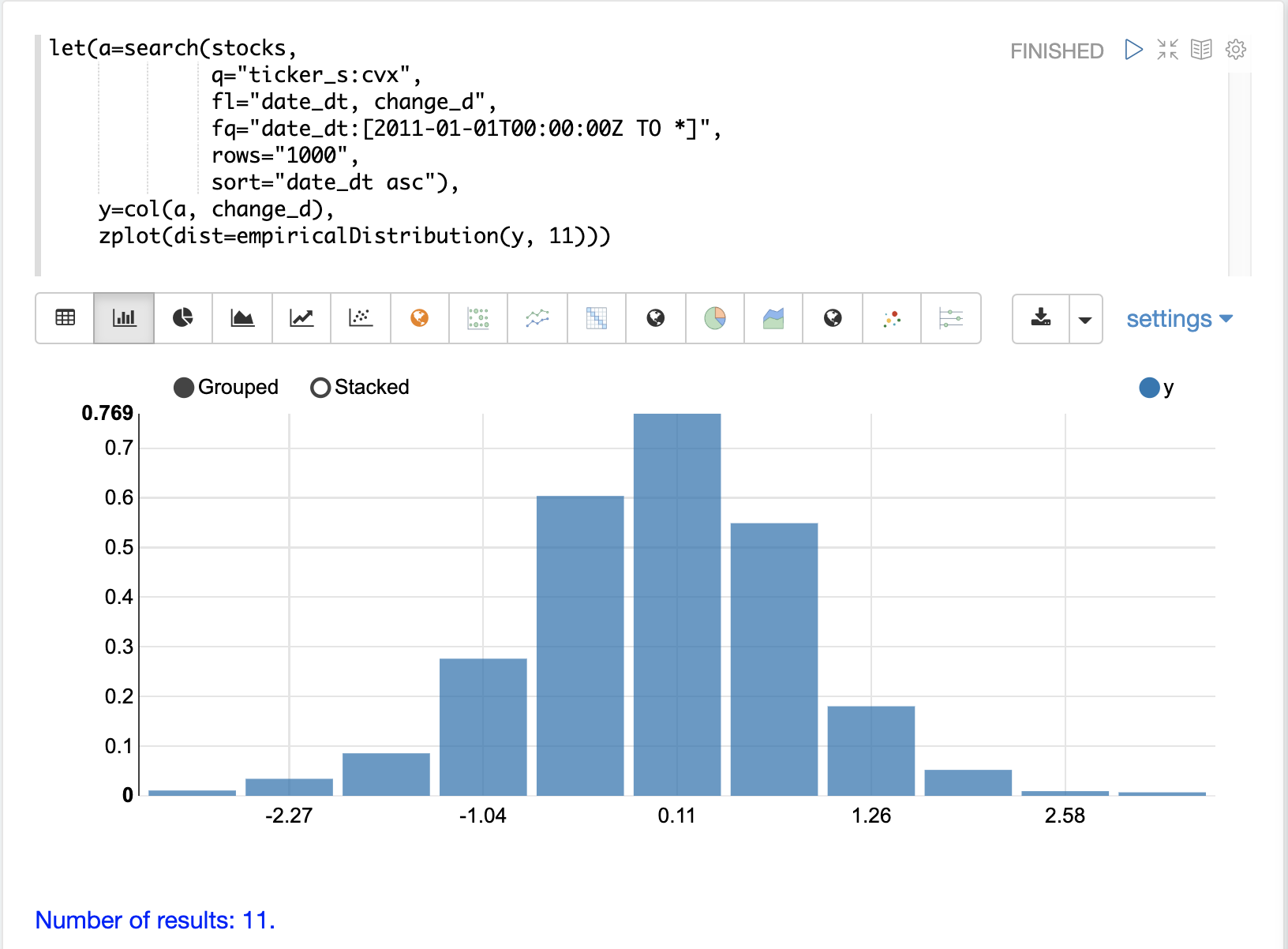
Task: Select the Stacked radio option
Action: pos(320,388)
